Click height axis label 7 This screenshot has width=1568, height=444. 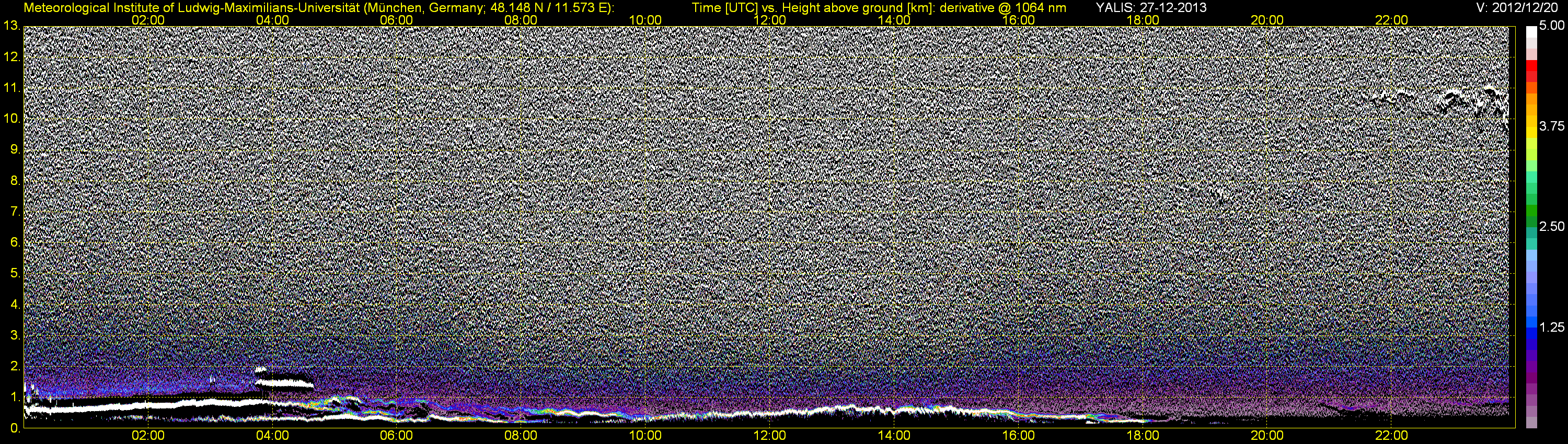pos(15,212)
